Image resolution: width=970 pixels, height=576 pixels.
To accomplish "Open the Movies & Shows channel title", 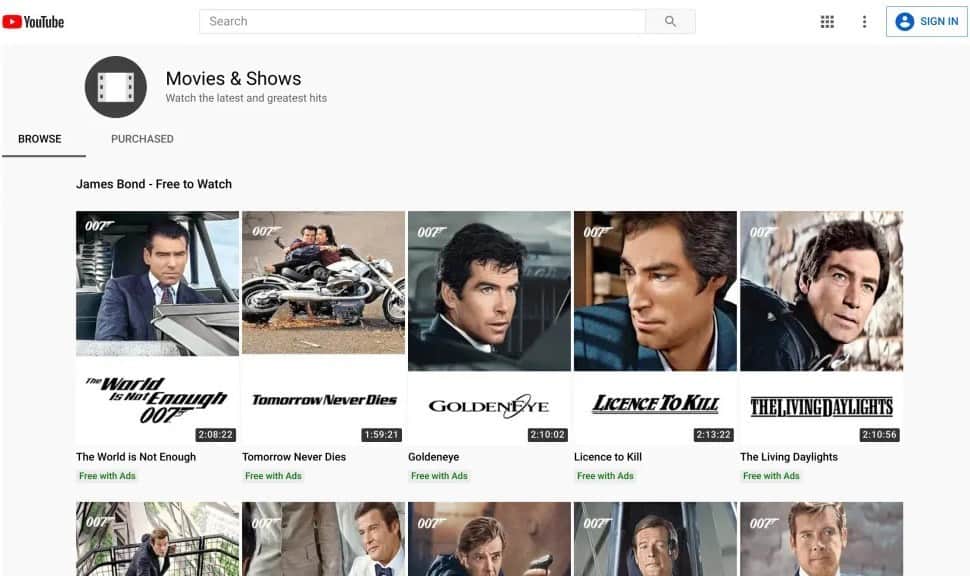I will pyautogui.click(x=233, y=78).
